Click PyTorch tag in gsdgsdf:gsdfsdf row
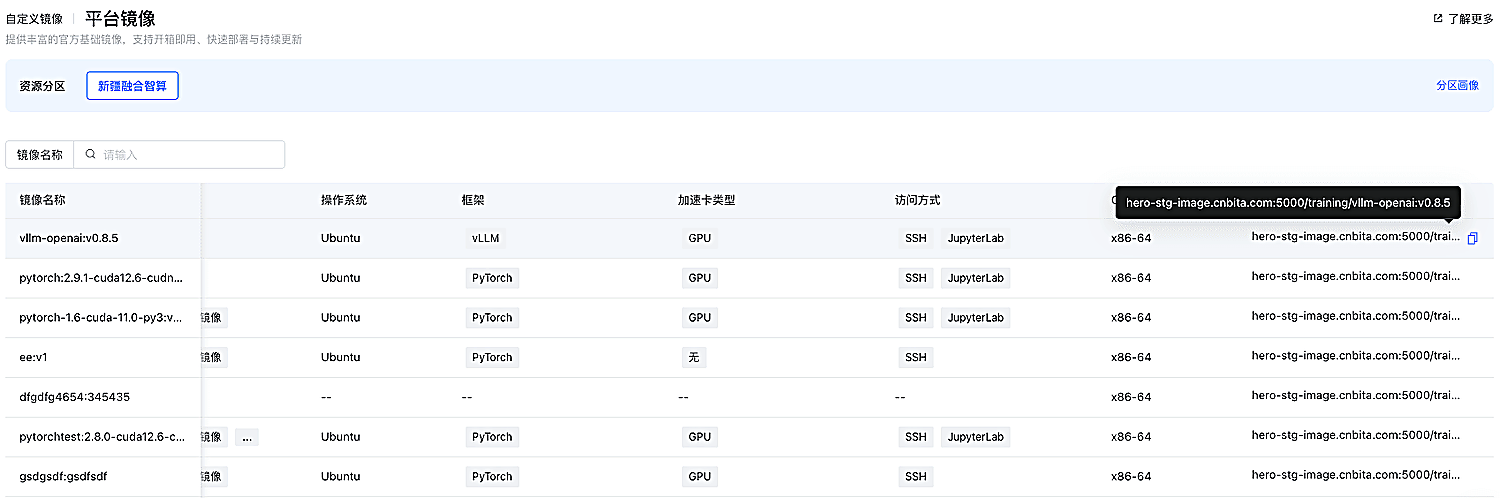This screenshot has width=1500, height=498. point(492,477)
